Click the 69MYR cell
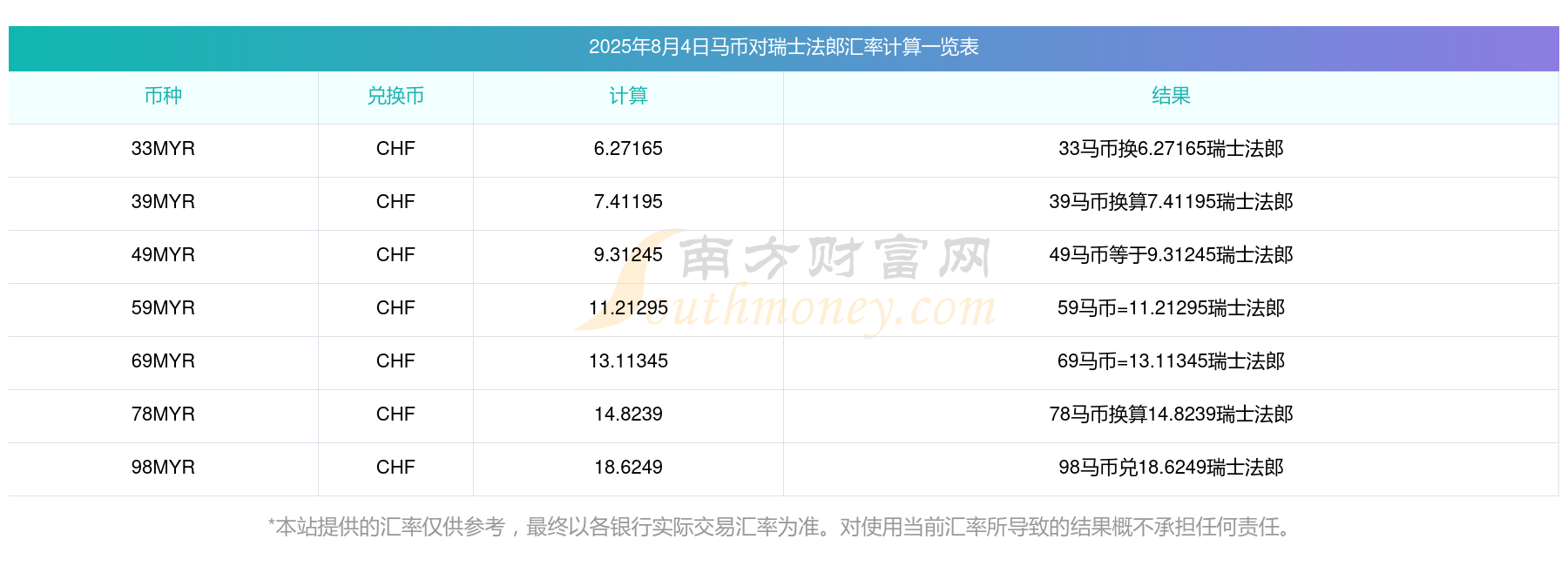 [163, 361]
